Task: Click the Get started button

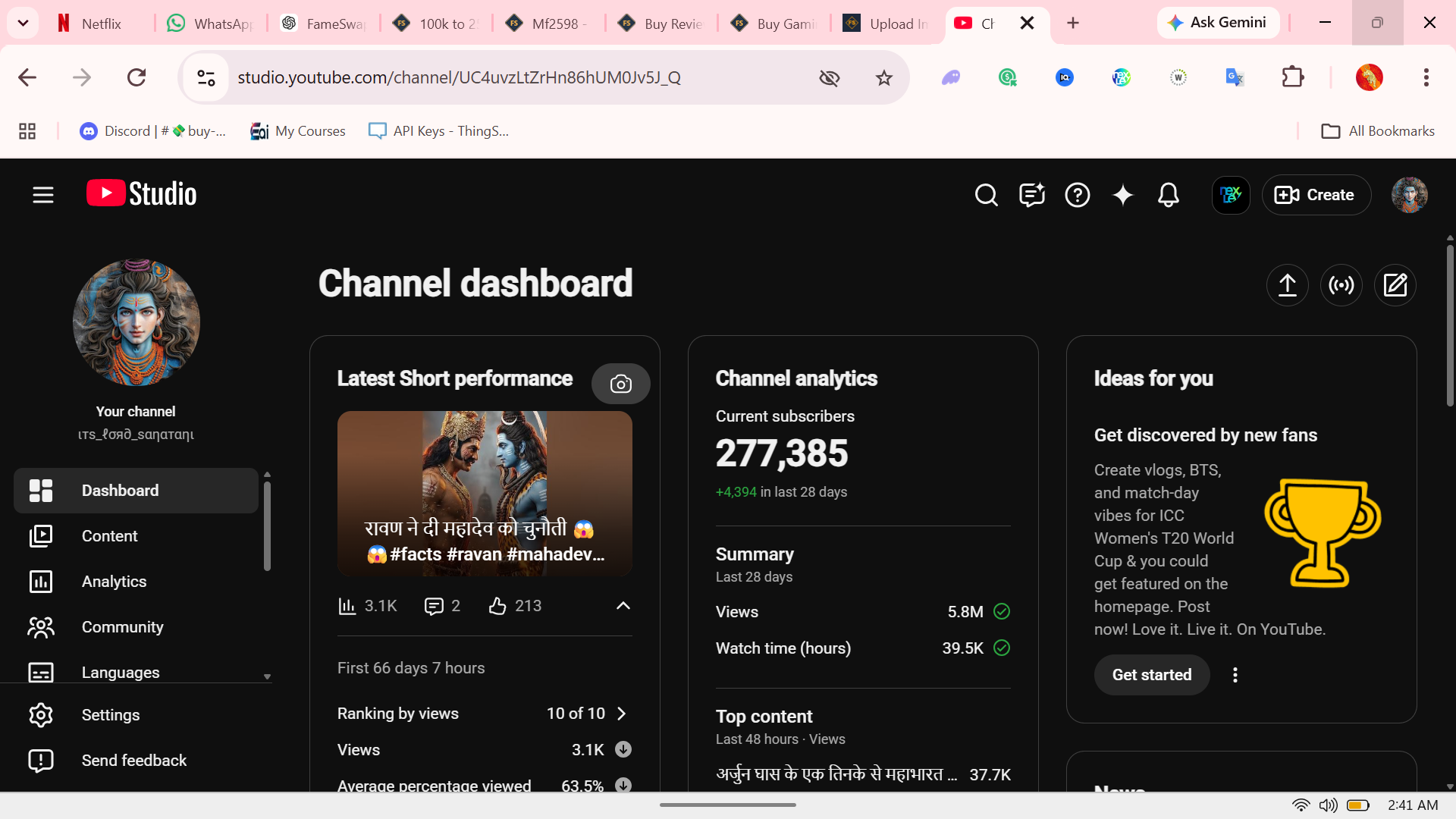Action: pyautogui.click(x=1151, y=675)
